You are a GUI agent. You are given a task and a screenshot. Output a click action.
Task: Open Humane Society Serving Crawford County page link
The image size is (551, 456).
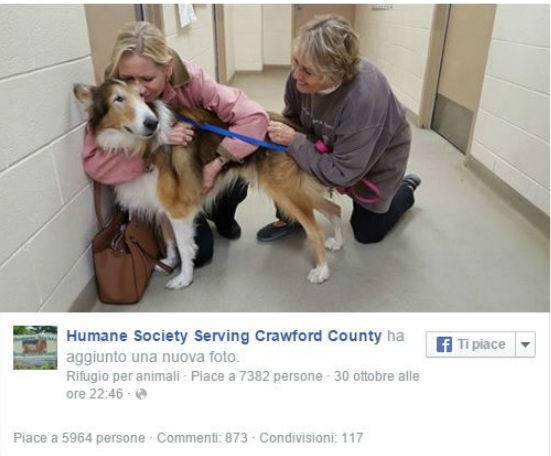click(x=224, y=336)
